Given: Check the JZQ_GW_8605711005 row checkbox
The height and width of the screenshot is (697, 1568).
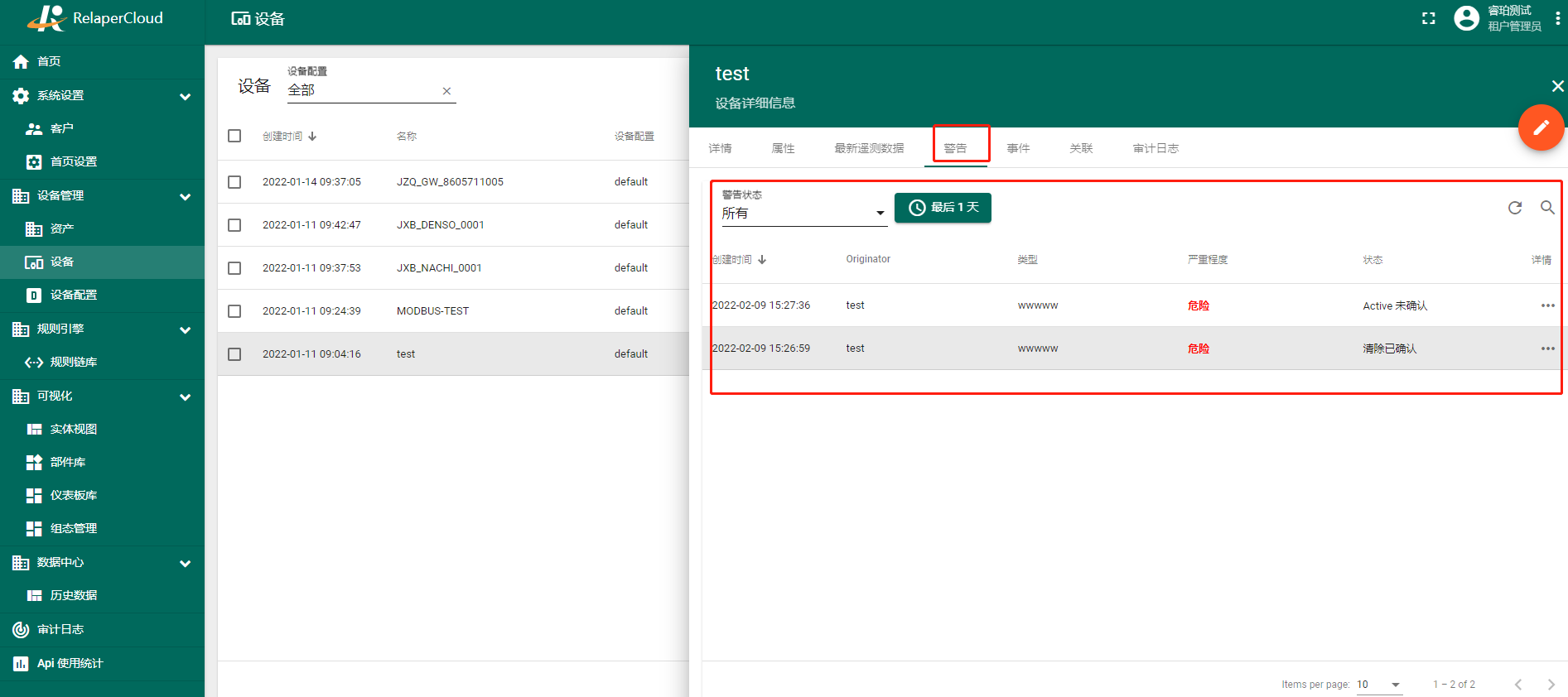Looking at the screenshot, I should click(234, 182).
